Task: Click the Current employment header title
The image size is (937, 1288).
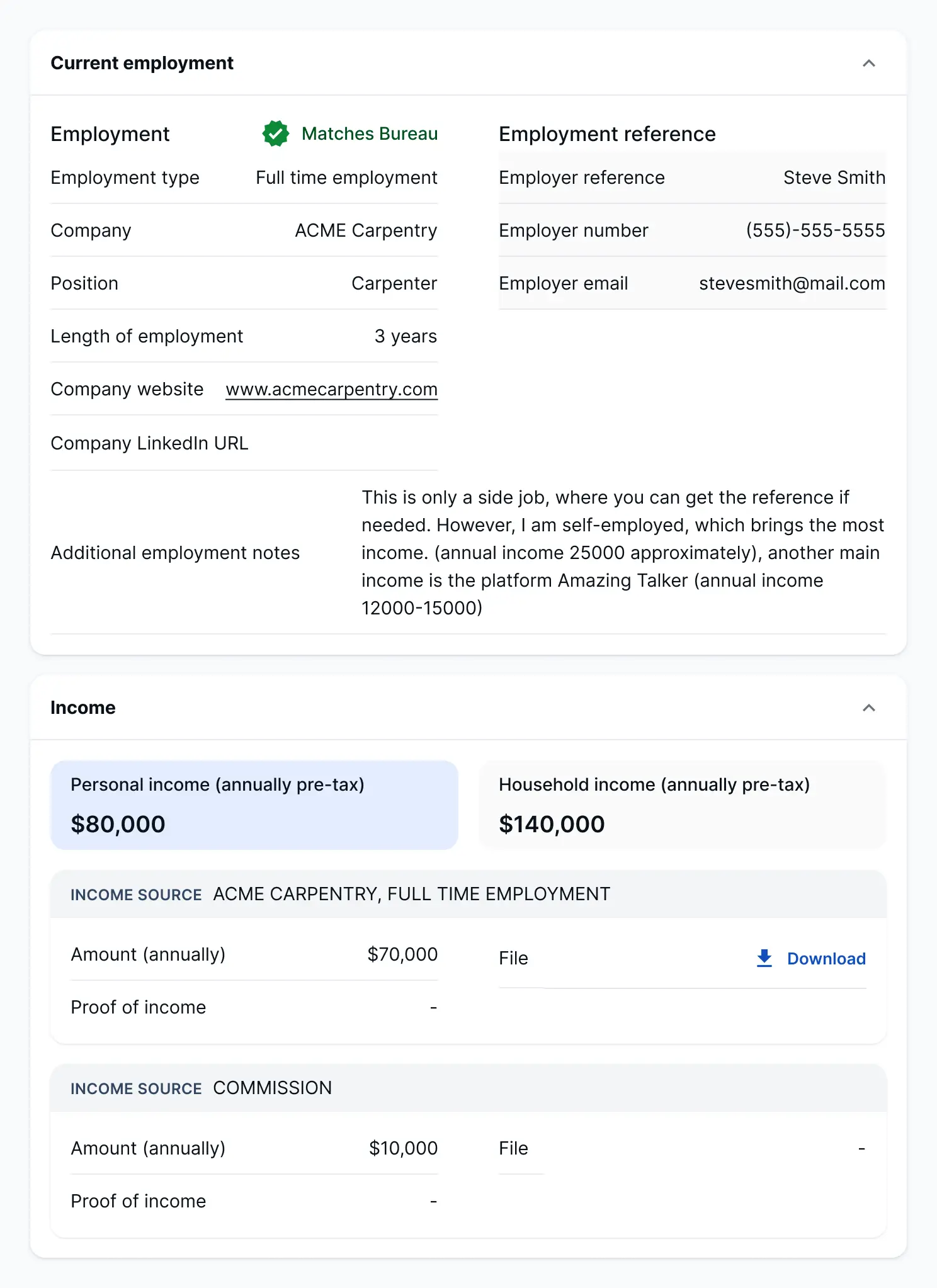Action: coord(142,64)
